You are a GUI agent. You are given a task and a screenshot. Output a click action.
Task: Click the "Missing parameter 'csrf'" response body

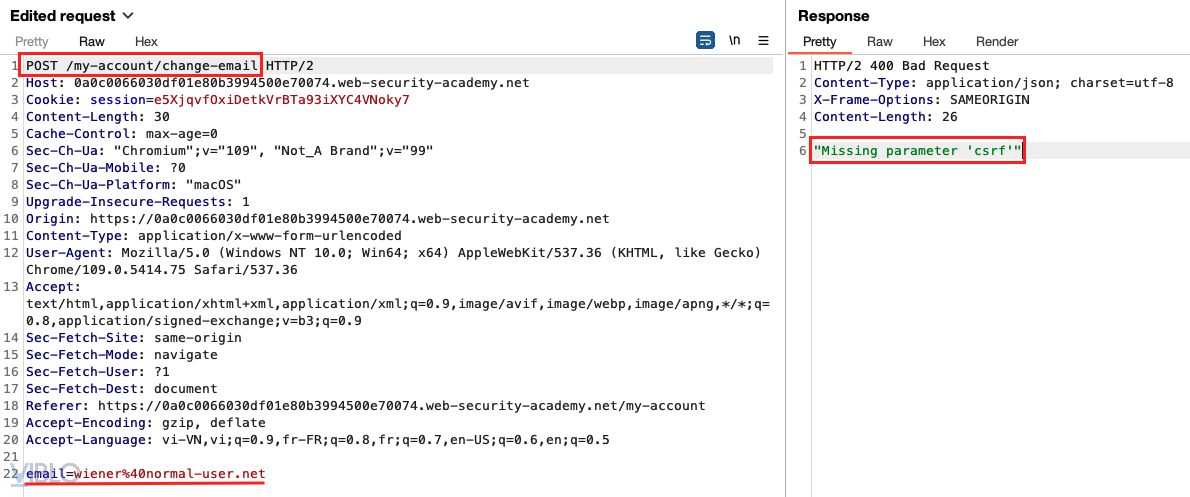(917, 151)
